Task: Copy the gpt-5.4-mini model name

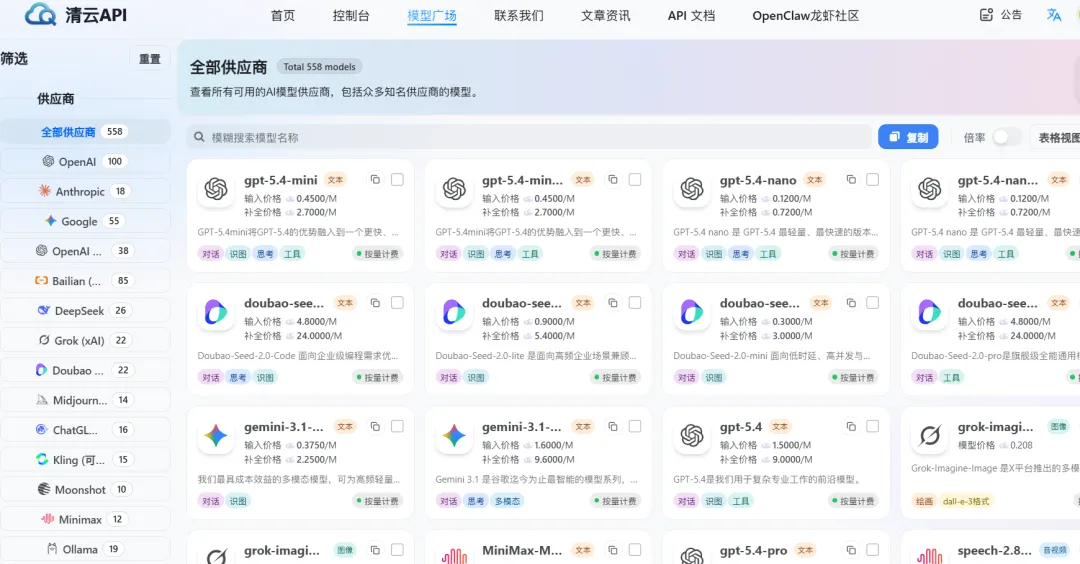Action: pos(375,180)
